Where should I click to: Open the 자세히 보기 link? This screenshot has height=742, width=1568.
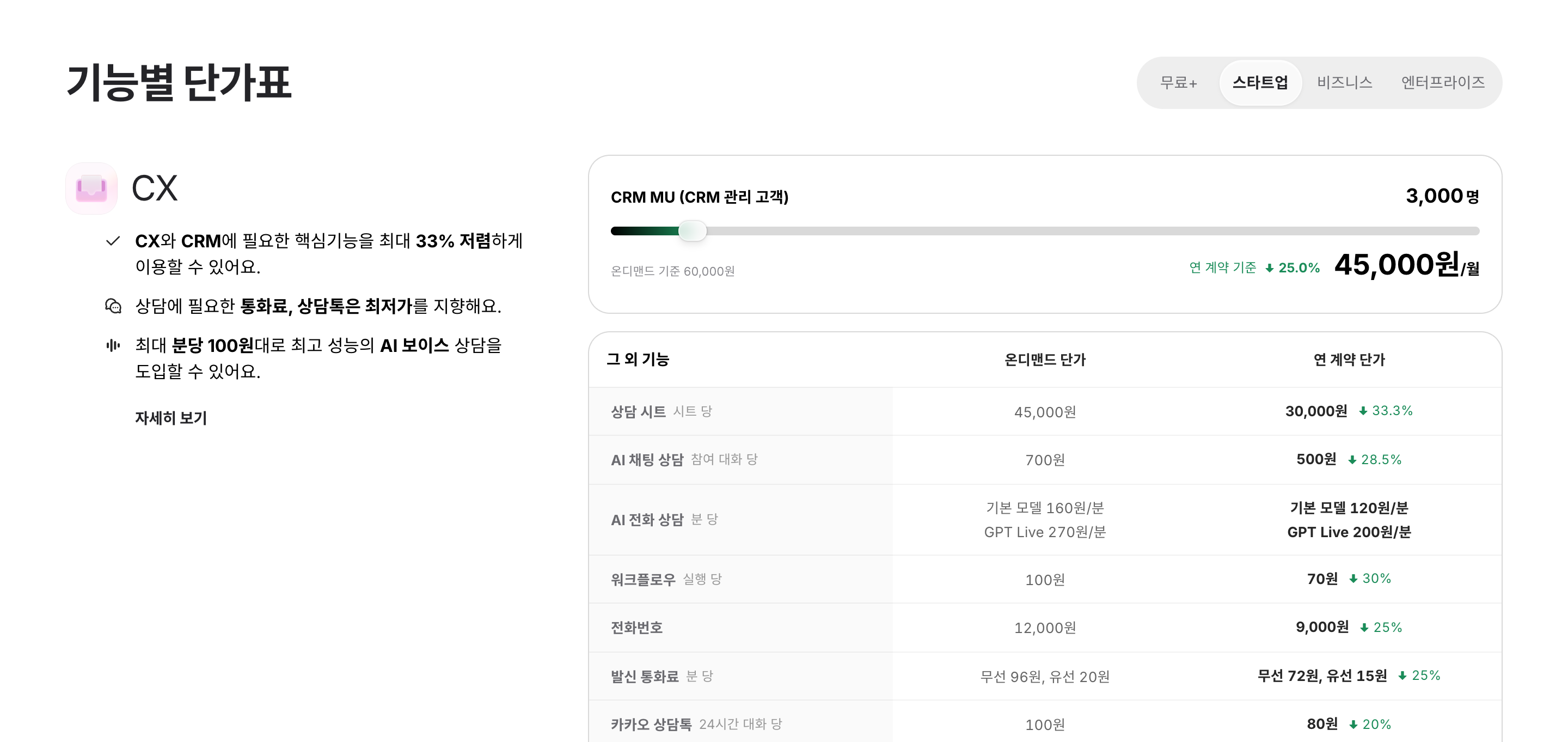coord(171,418)
